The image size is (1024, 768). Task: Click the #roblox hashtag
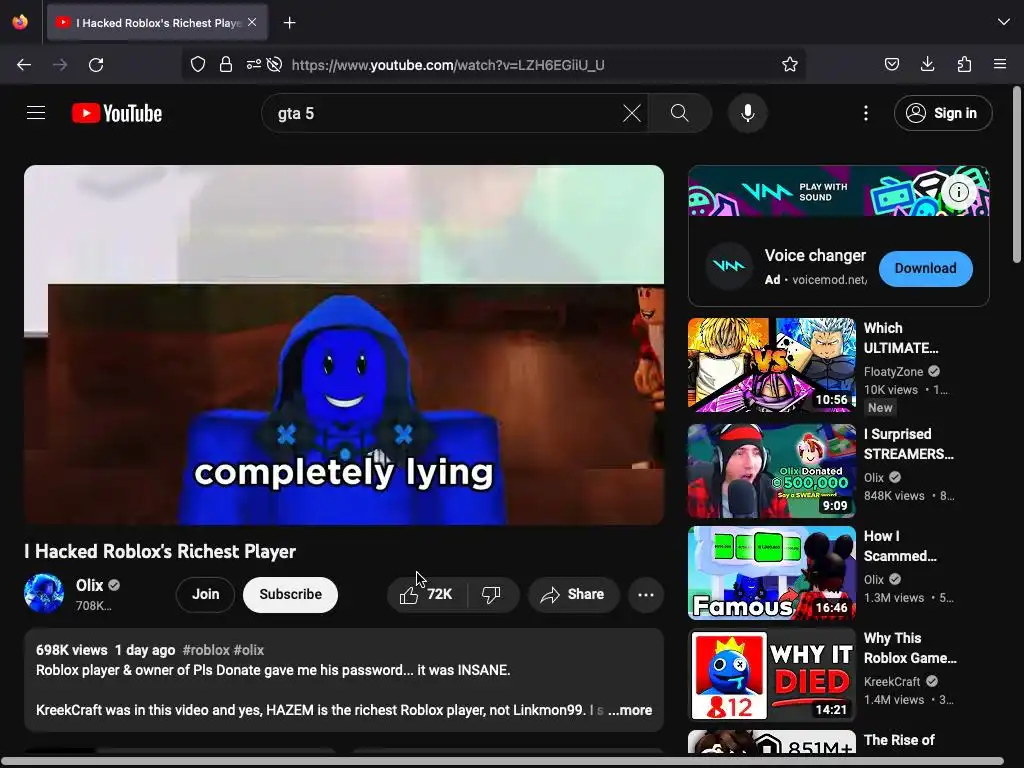206,650
